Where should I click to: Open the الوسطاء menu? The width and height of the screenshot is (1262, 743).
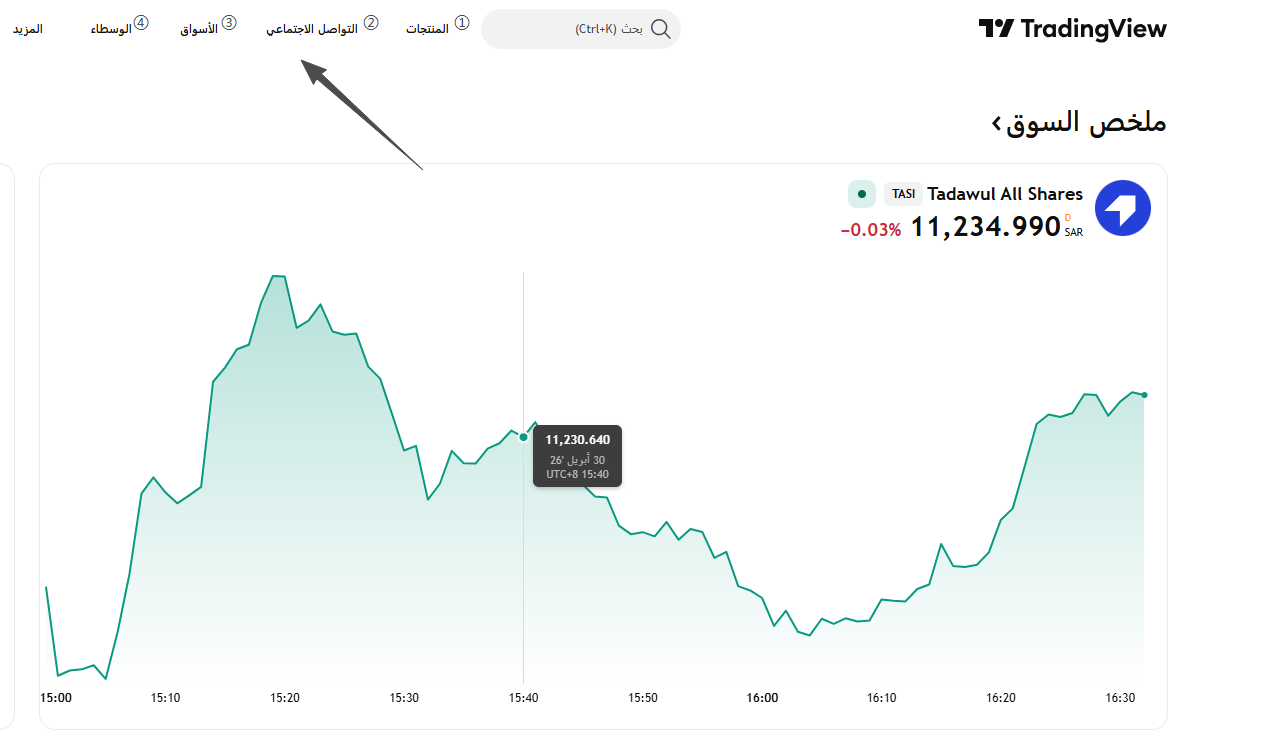[x=111, y=30]
